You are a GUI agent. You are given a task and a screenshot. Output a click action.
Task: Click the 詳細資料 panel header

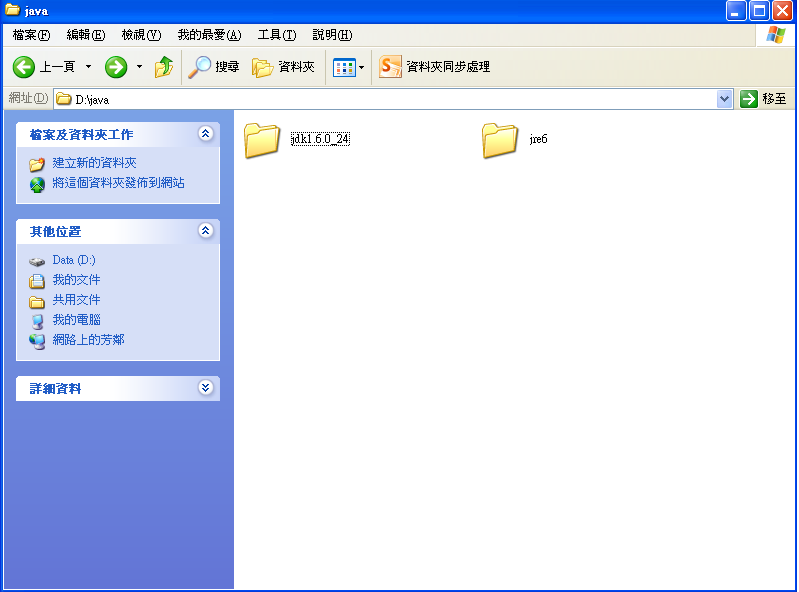click(x=118, y=388)
